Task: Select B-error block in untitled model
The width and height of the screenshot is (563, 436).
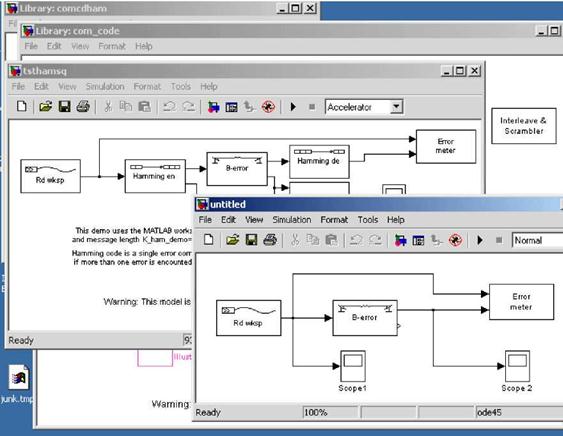Action: pyautogui.click(x=365, y=318)
